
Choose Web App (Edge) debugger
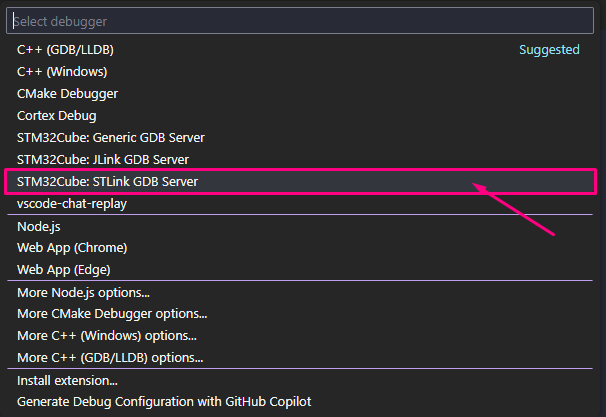[63, 269]
